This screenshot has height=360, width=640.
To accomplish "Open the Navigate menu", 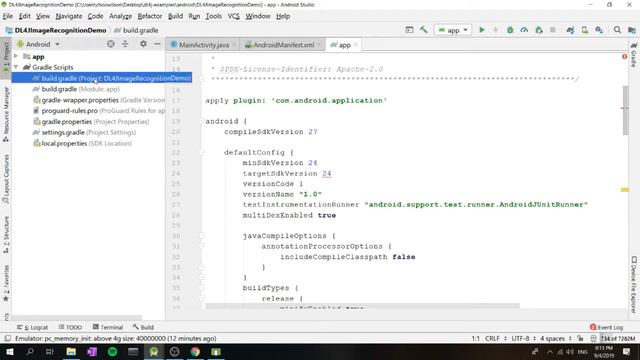I will click(69, 16).
